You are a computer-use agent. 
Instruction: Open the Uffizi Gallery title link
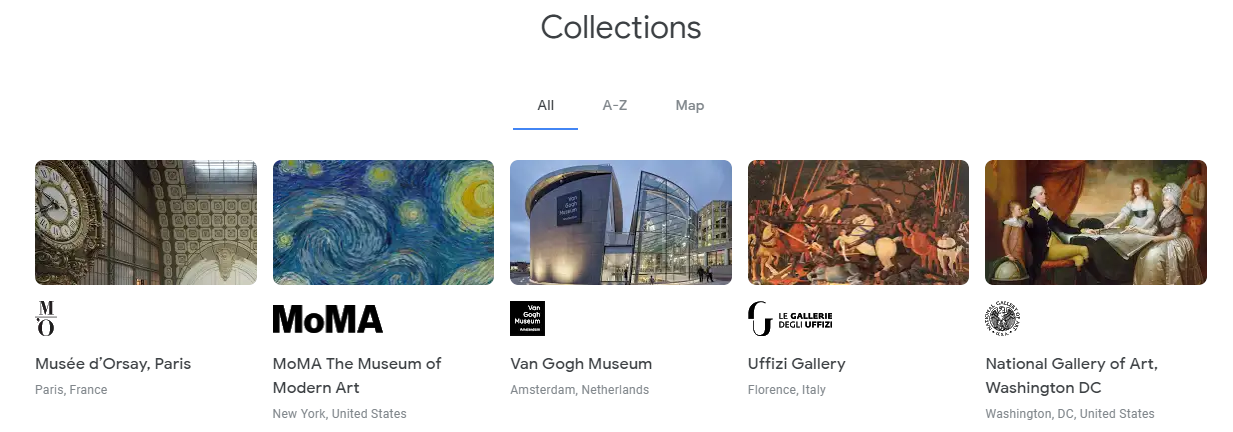pyautogui.click(x=797, y=363)
